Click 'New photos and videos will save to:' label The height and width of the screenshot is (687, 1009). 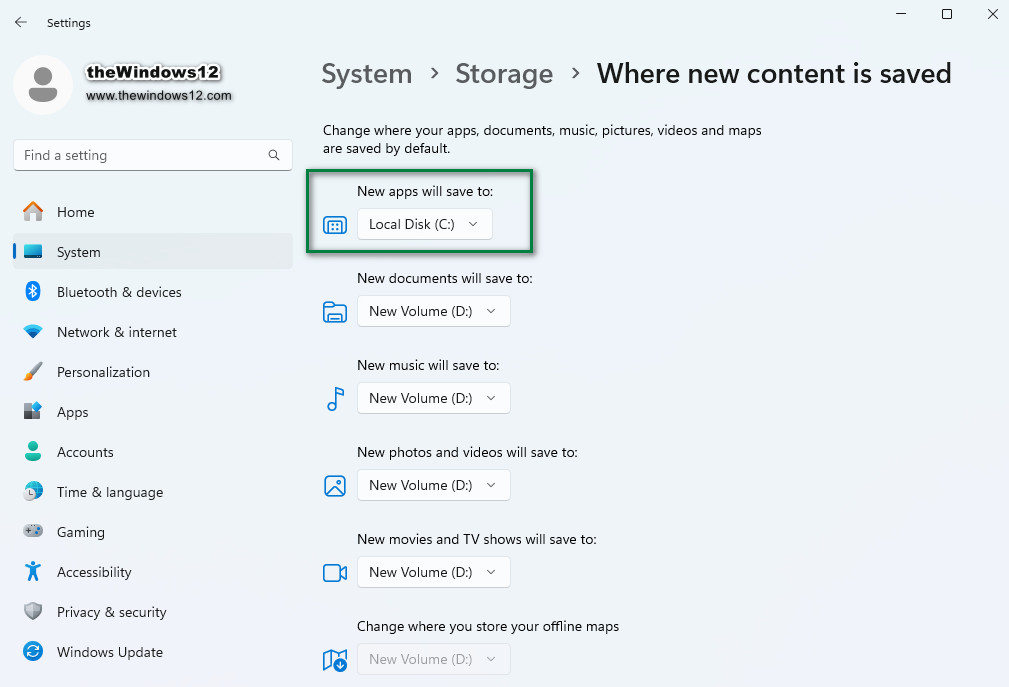(467, 452)
